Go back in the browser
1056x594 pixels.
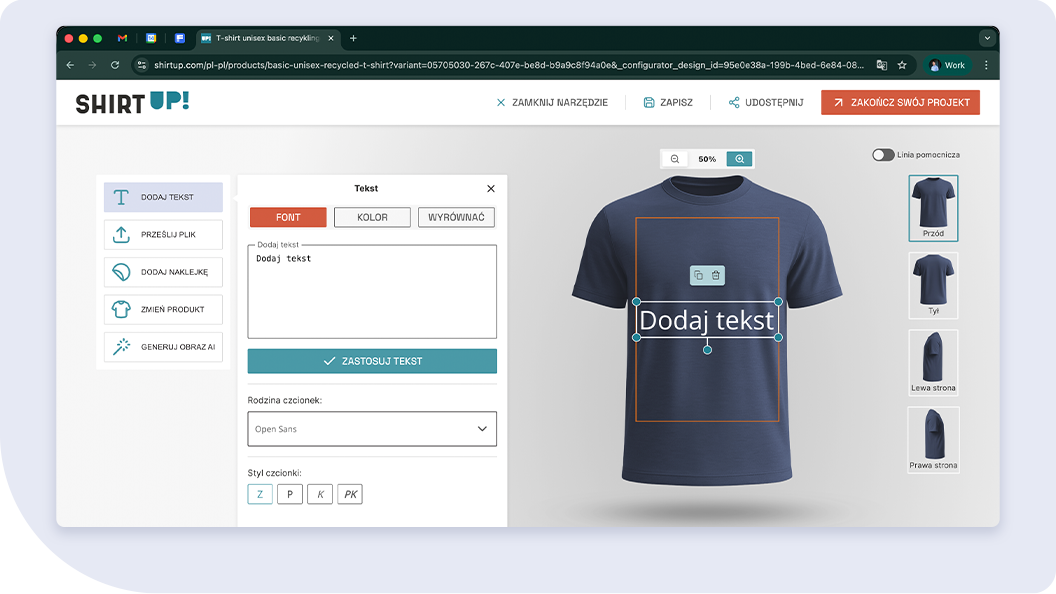(x=71, y=65)
